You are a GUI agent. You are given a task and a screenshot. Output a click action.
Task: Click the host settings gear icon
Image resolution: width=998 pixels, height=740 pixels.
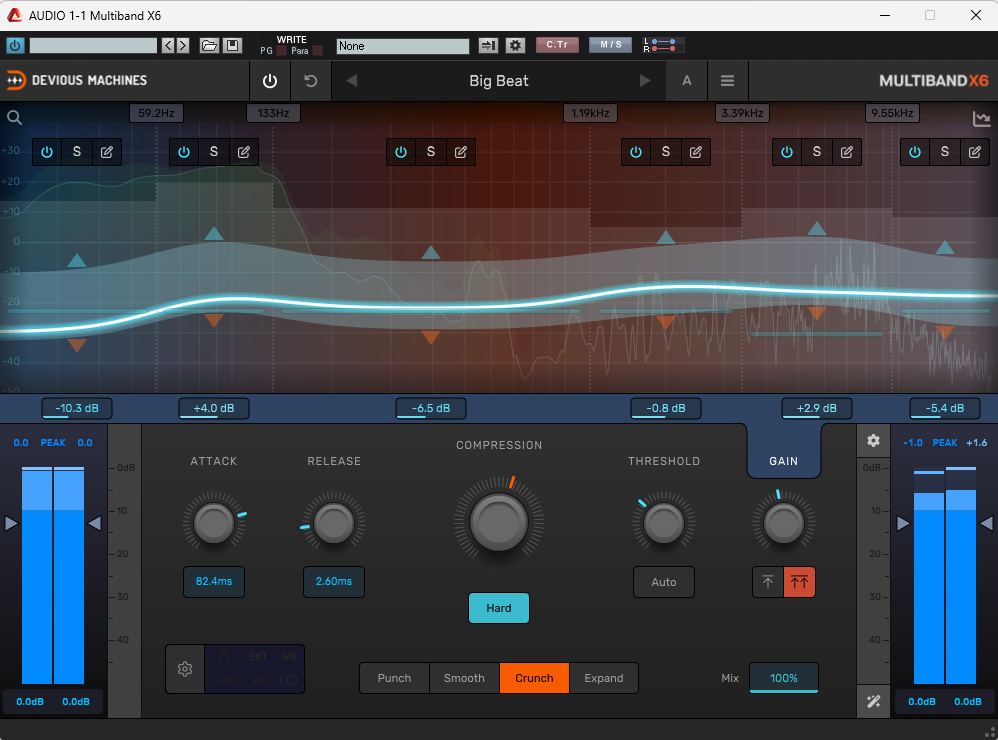[x=515, y=45]
